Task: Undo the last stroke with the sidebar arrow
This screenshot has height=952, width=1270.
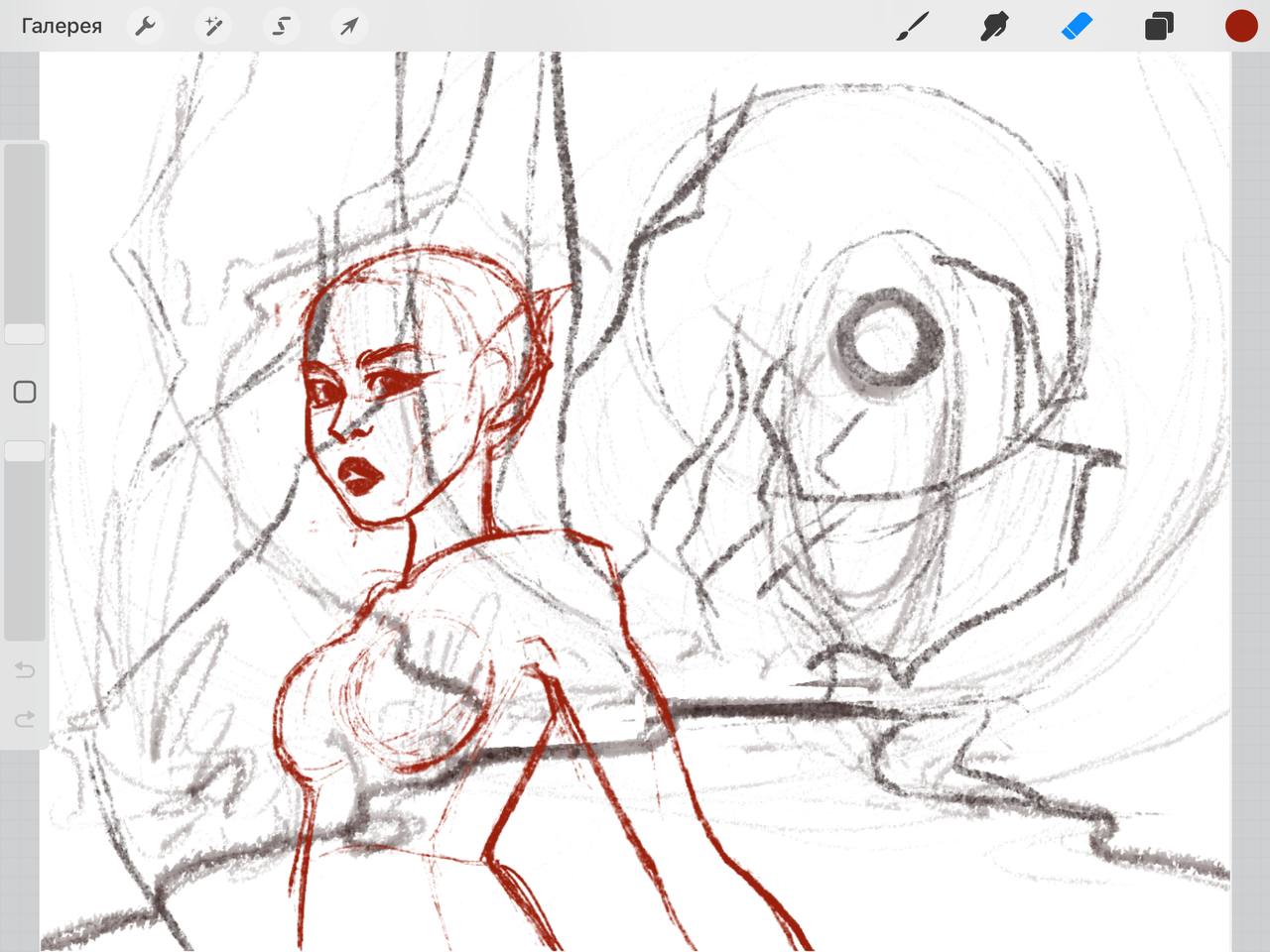Action: point(25,670)
